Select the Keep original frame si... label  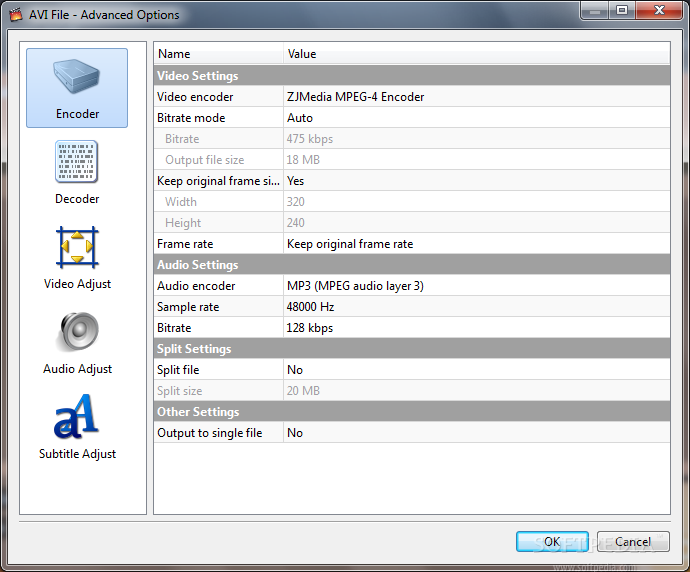point(219,181)
